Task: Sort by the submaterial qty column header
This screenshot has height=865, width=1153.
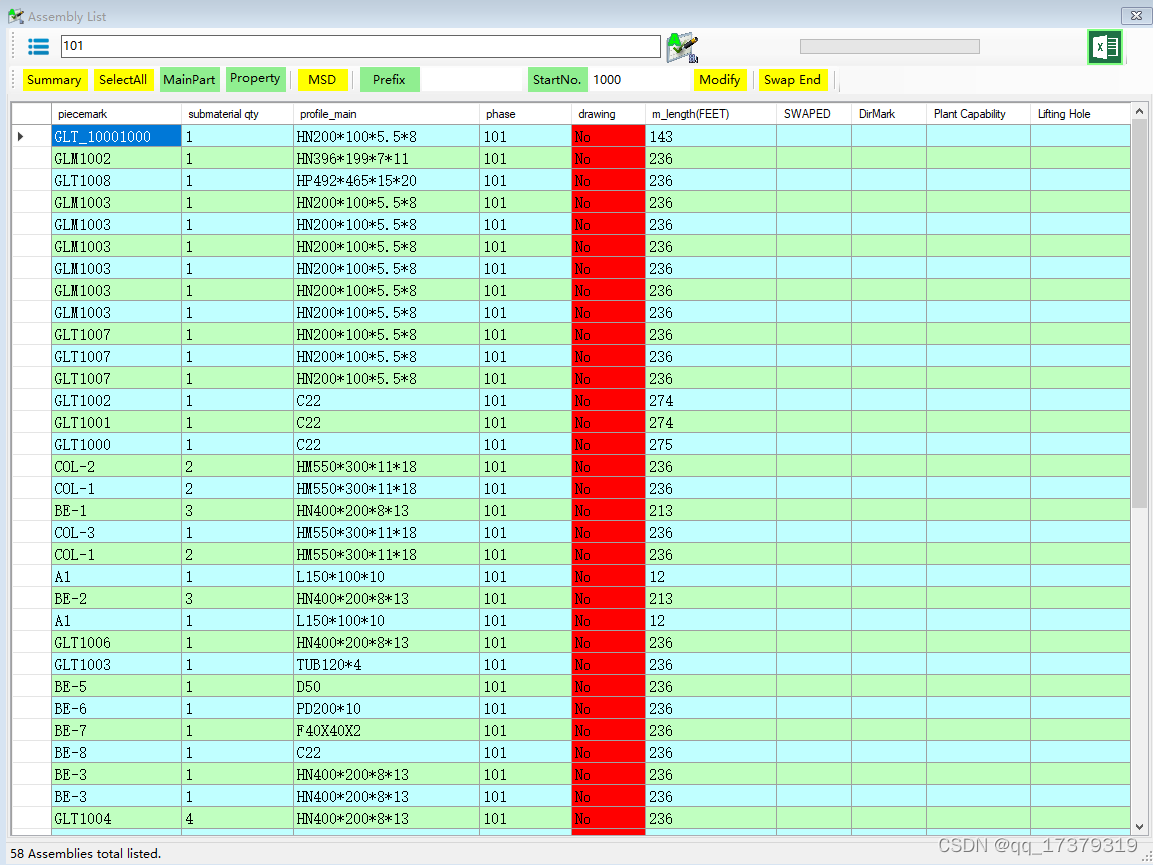Action: (238, 114)
